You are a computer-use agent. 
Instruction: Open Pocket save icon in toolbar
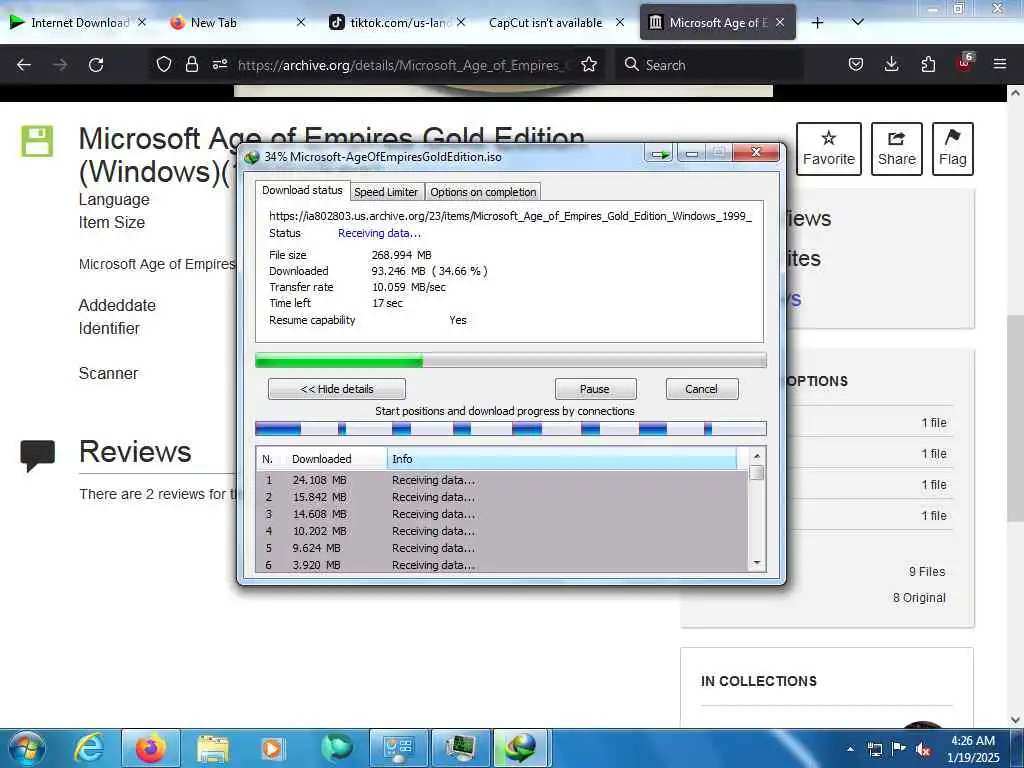(x=856, y=64)
